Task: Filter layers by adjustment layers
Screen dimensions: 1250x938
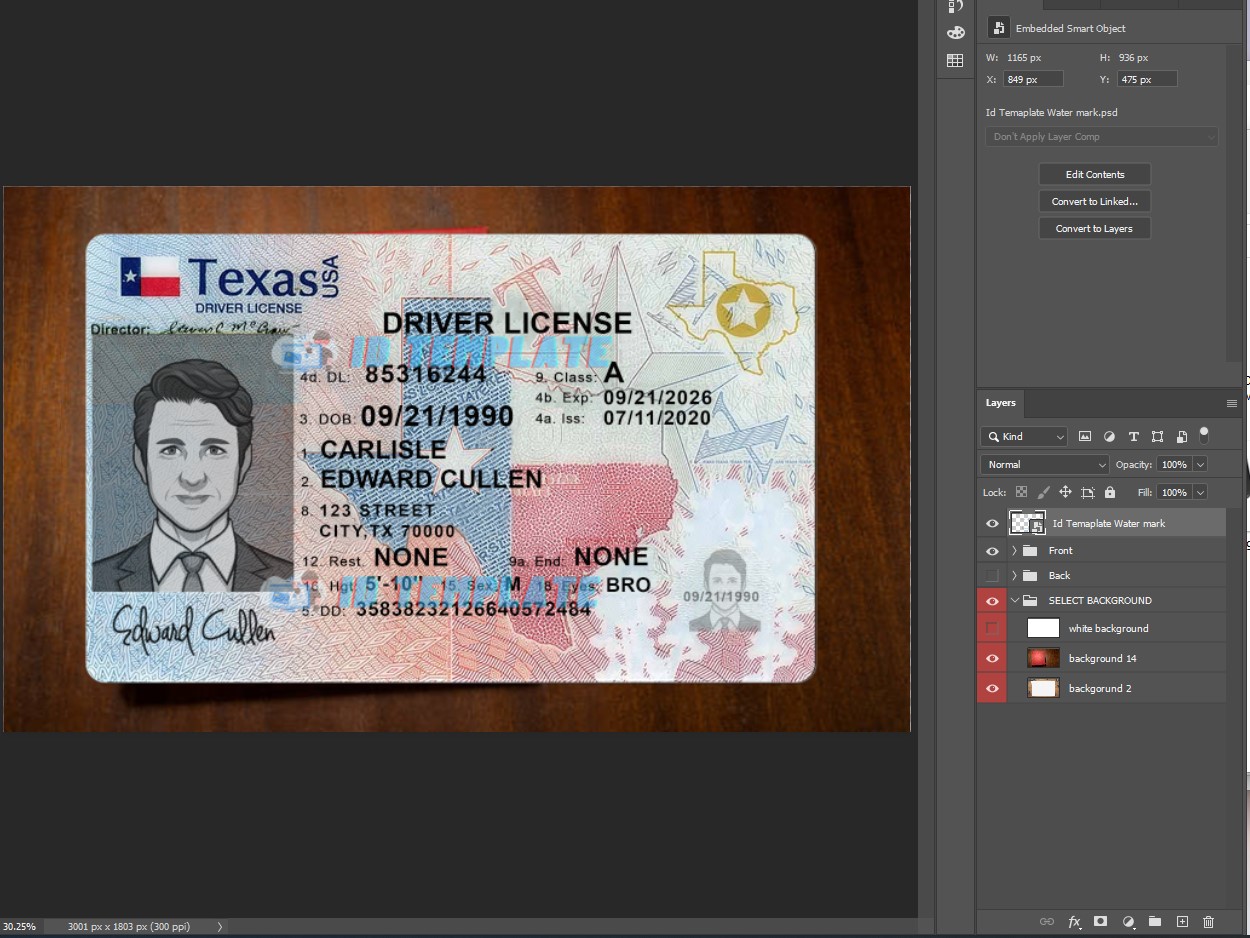Action: (1109, 437)
